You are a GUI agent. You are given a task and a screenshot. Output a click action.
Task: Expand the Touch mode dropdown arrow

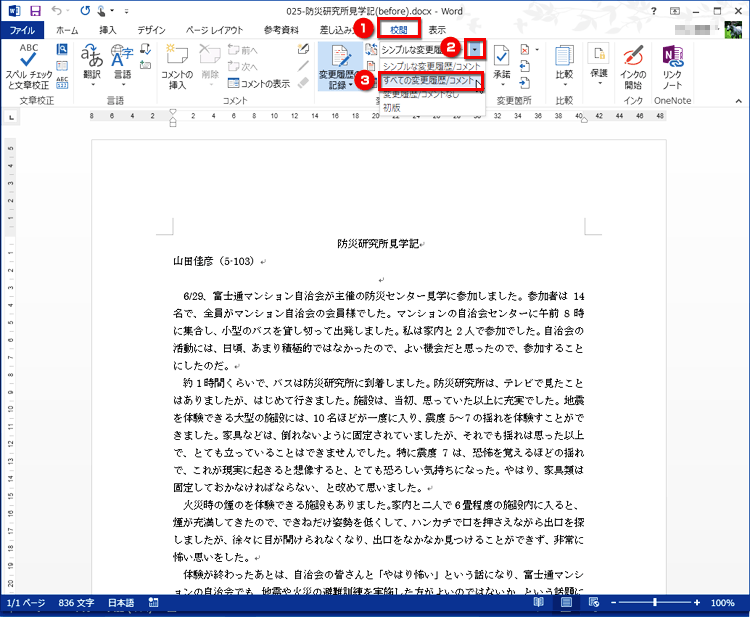coord(112,11)
